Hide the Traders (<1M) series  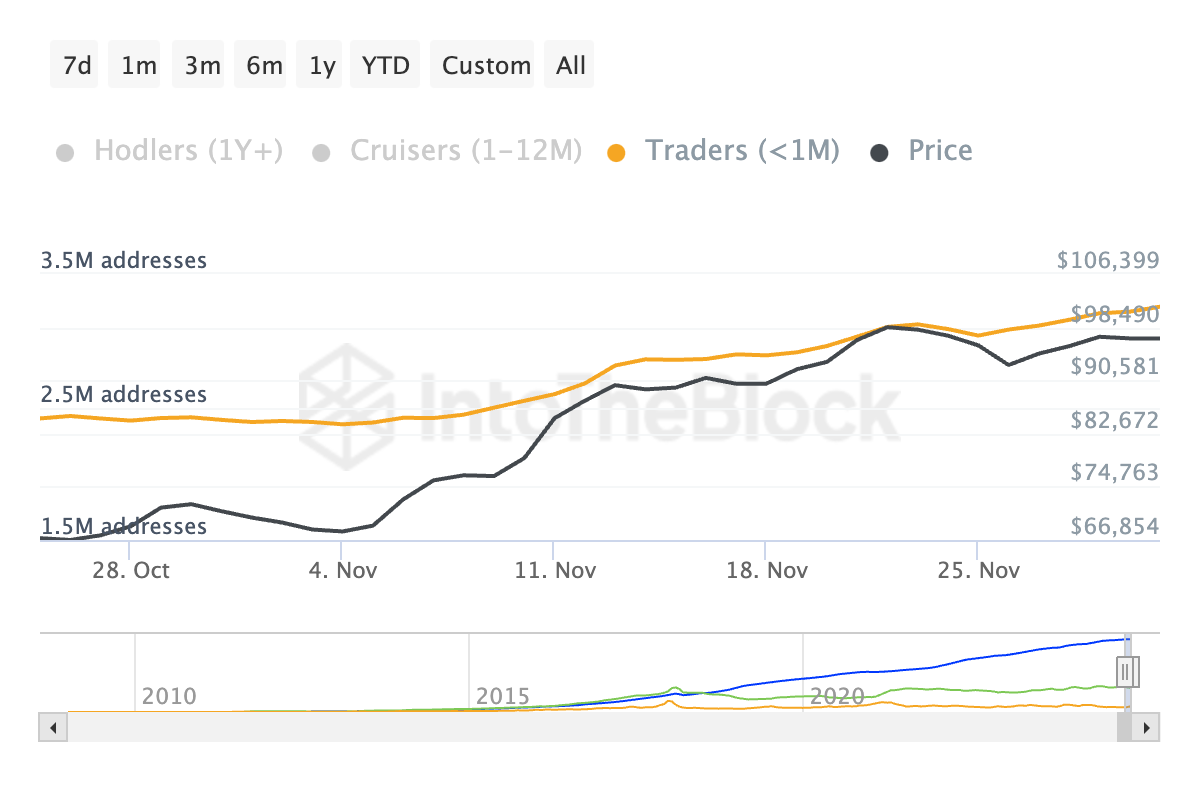(x=742, y=151)
